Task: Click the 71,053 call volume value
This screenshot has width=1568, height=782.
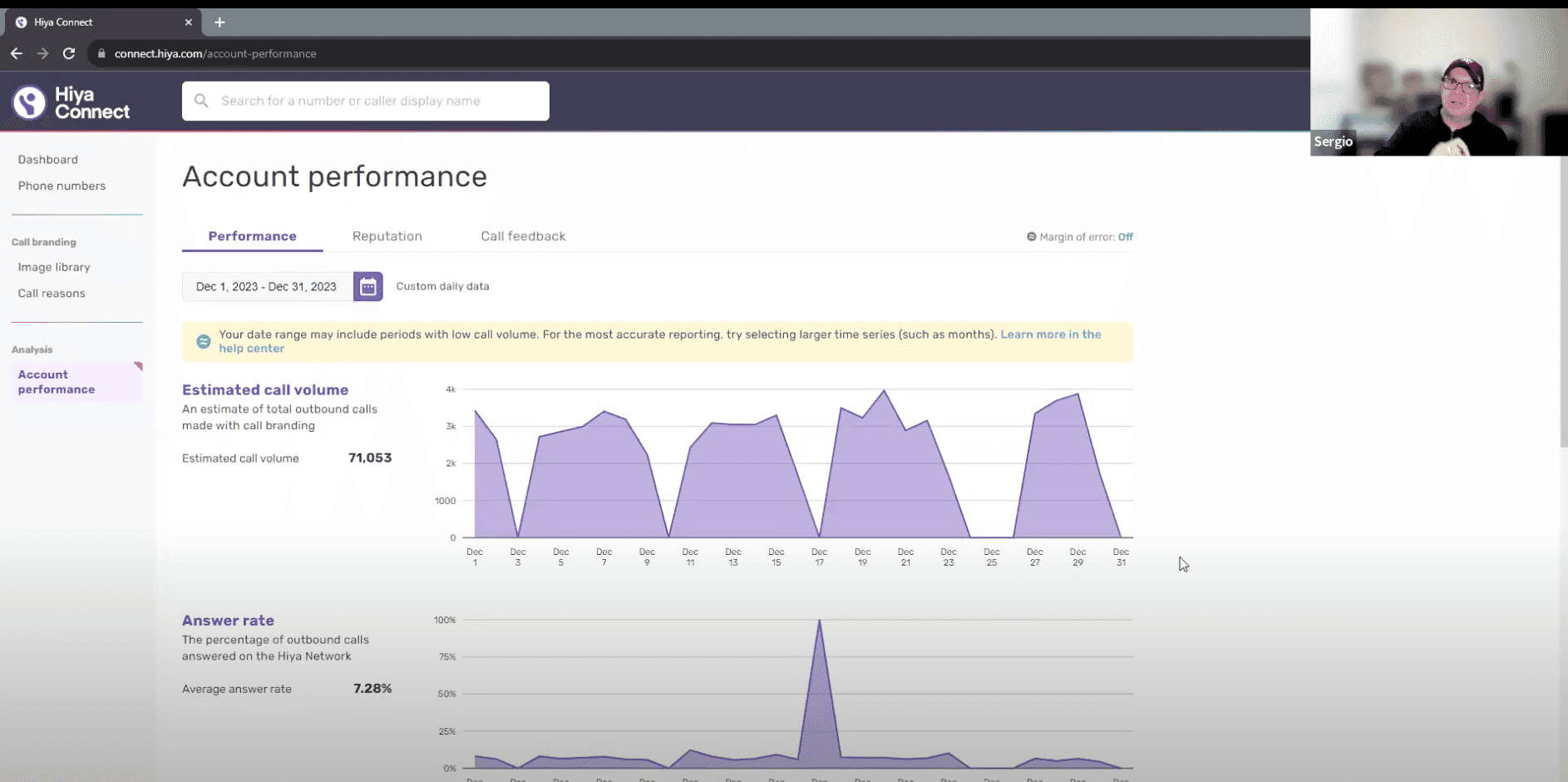Action: [370, 458]
